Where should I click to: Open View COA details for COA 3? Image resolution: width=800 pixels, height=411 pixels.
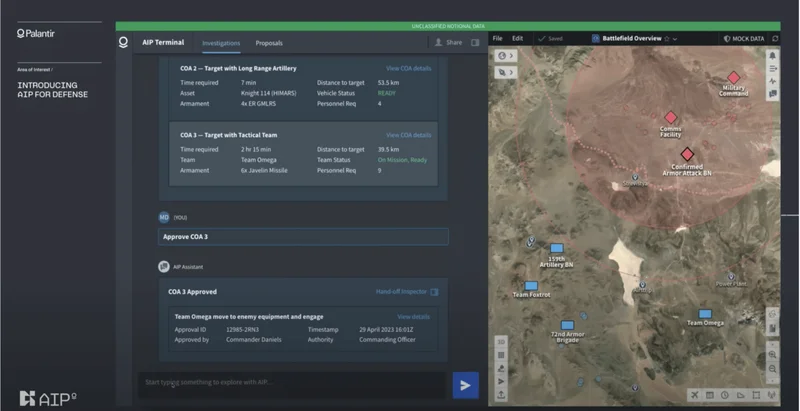tap(408, 134)
